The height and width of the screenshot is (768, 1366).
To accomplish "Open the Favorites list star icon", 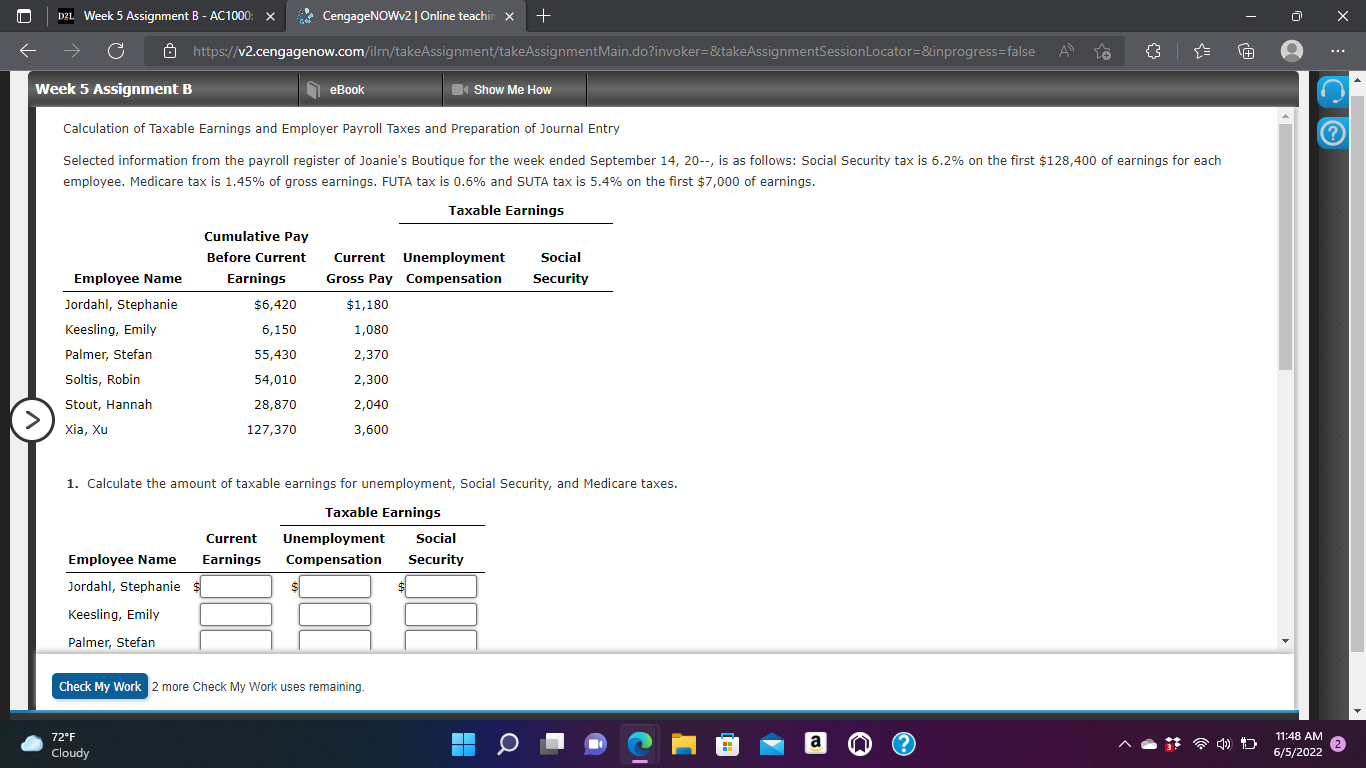I will coord(1201,50).
